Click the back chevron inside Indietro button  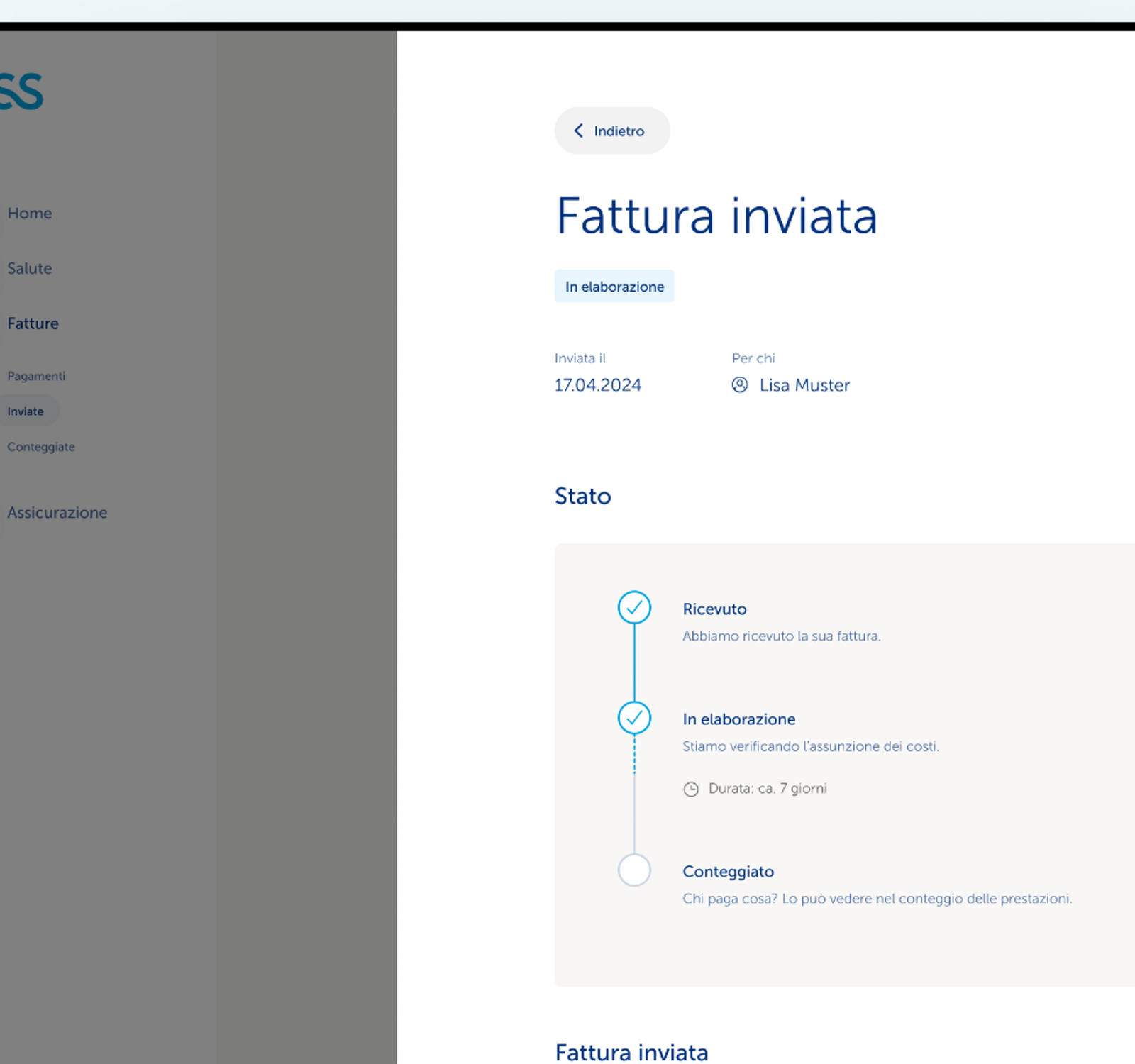point(578,131)
